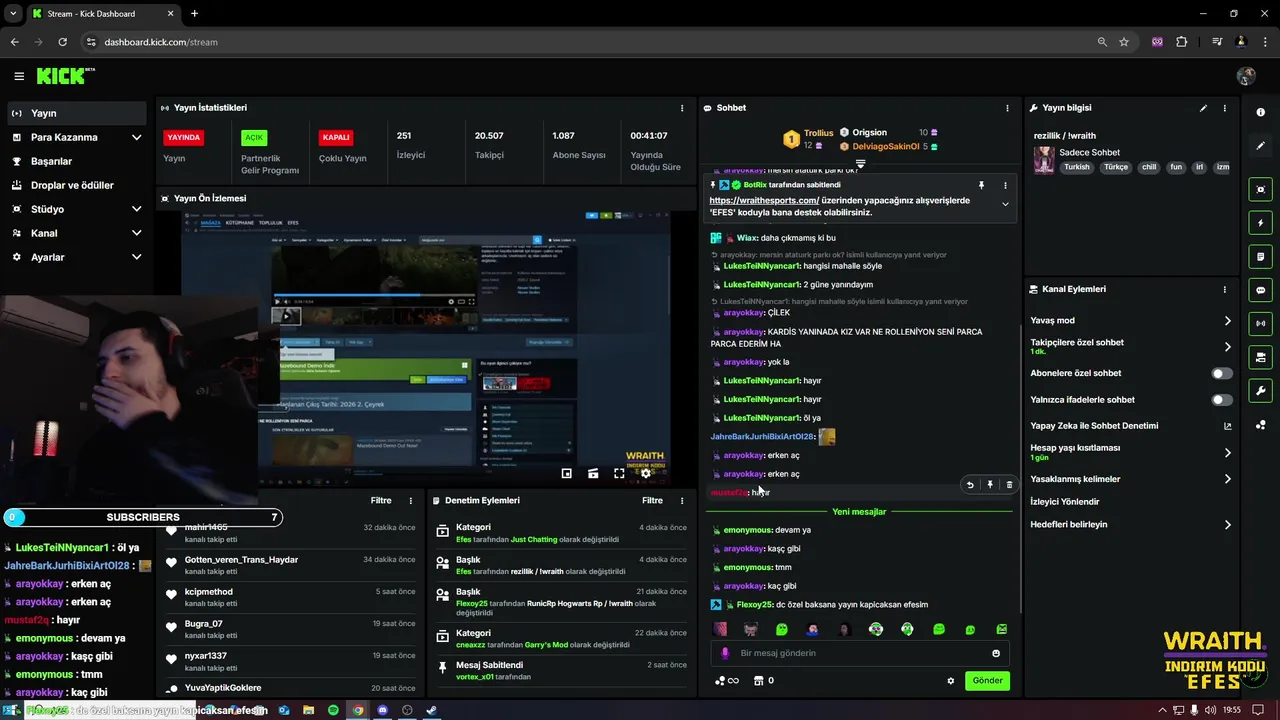This screenshot has height=720, width=1280.
Task: Open Hesap yaşı kısıtlaması options
Action: (1131, 452)
